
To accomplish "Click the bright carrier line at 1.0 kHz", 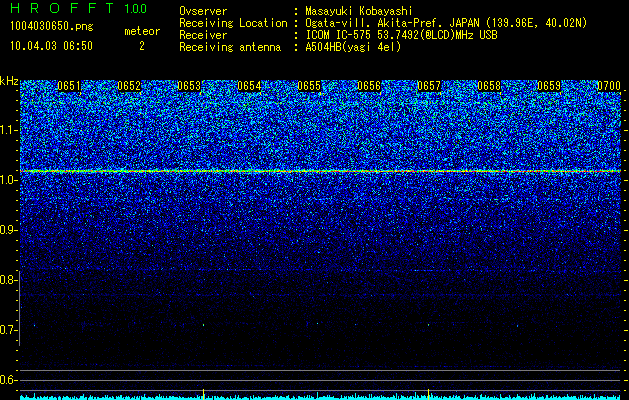I will pos(321,171).
